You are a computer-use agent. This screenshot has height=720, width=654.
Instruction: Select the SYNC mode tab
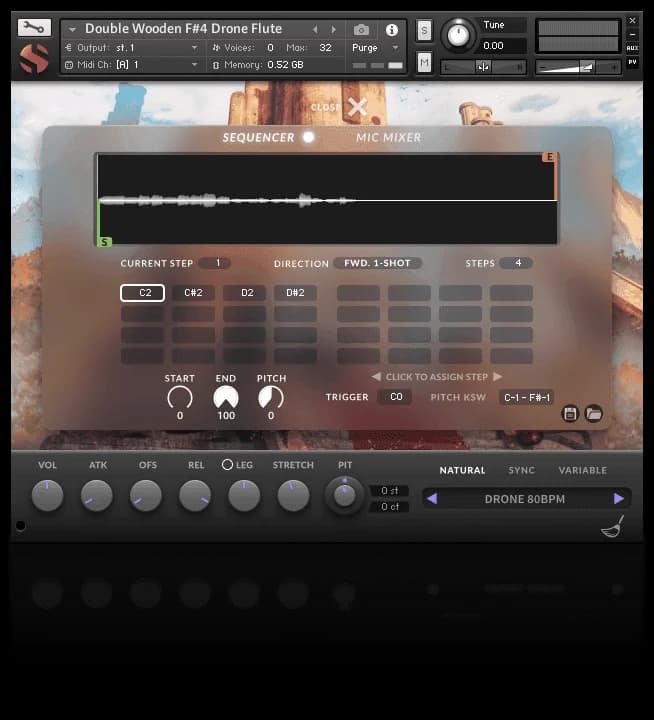521,470
